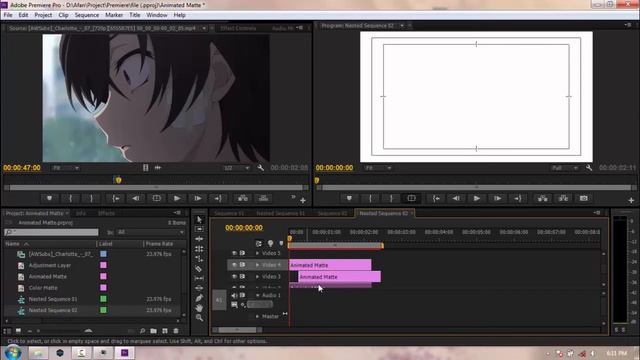Select the Slip tool
The height and width of the screenshot is (360, 640).
[199, 278]
